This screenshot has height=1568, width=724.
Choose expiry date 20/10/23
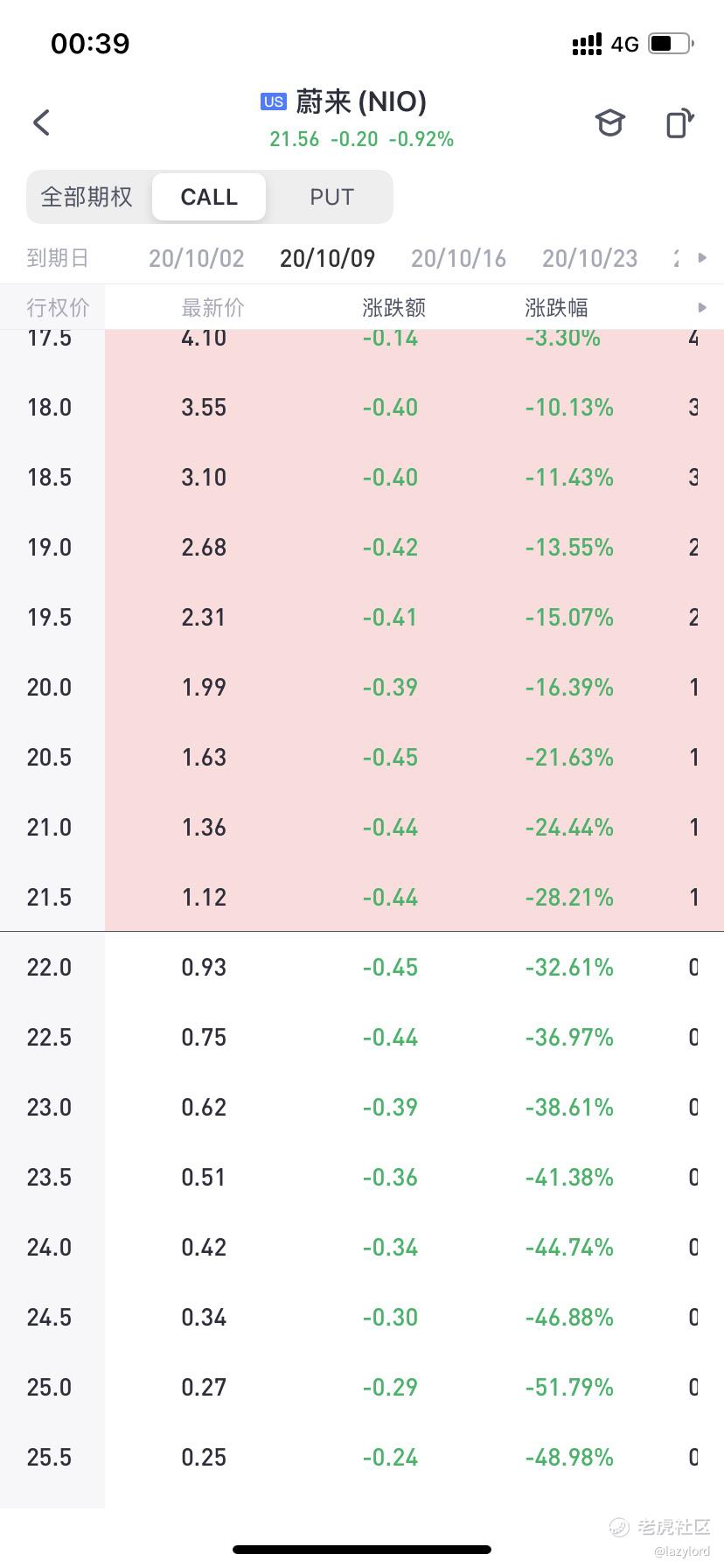point(590,258)
